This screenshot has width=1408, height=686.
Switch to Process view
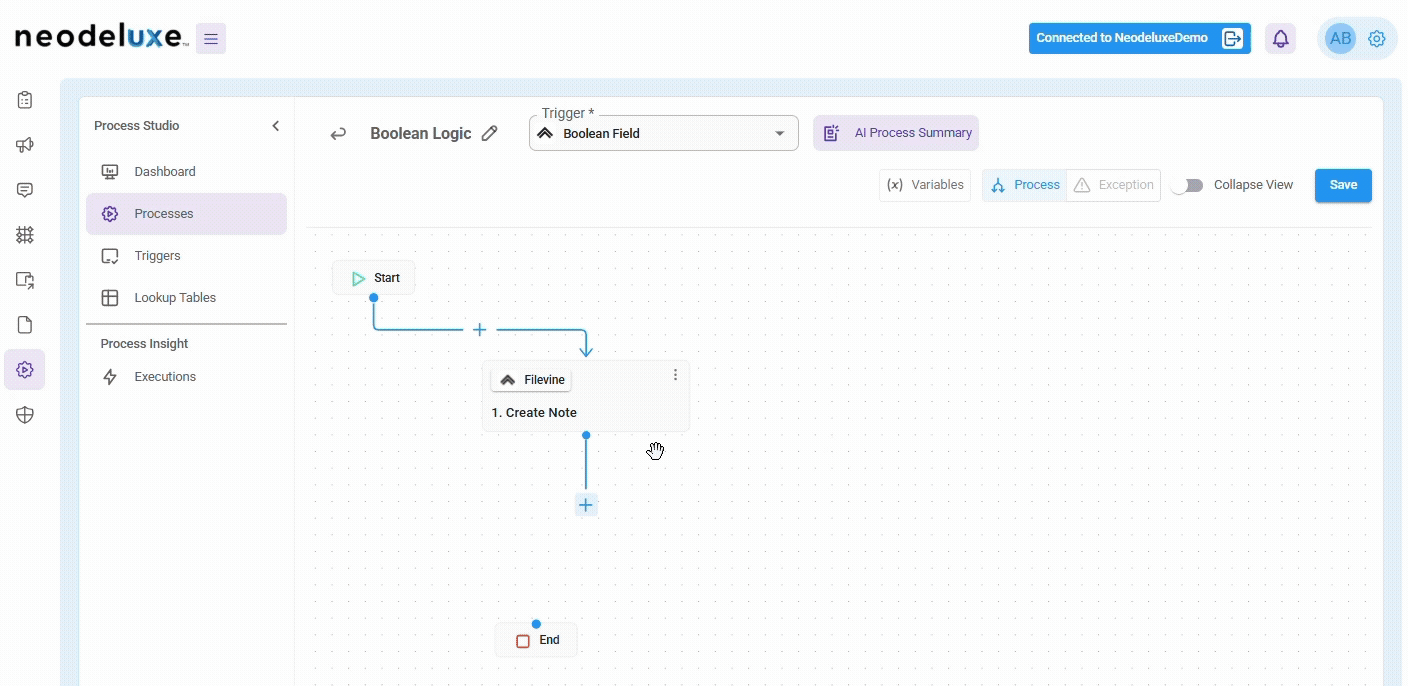click(1025, 185)
